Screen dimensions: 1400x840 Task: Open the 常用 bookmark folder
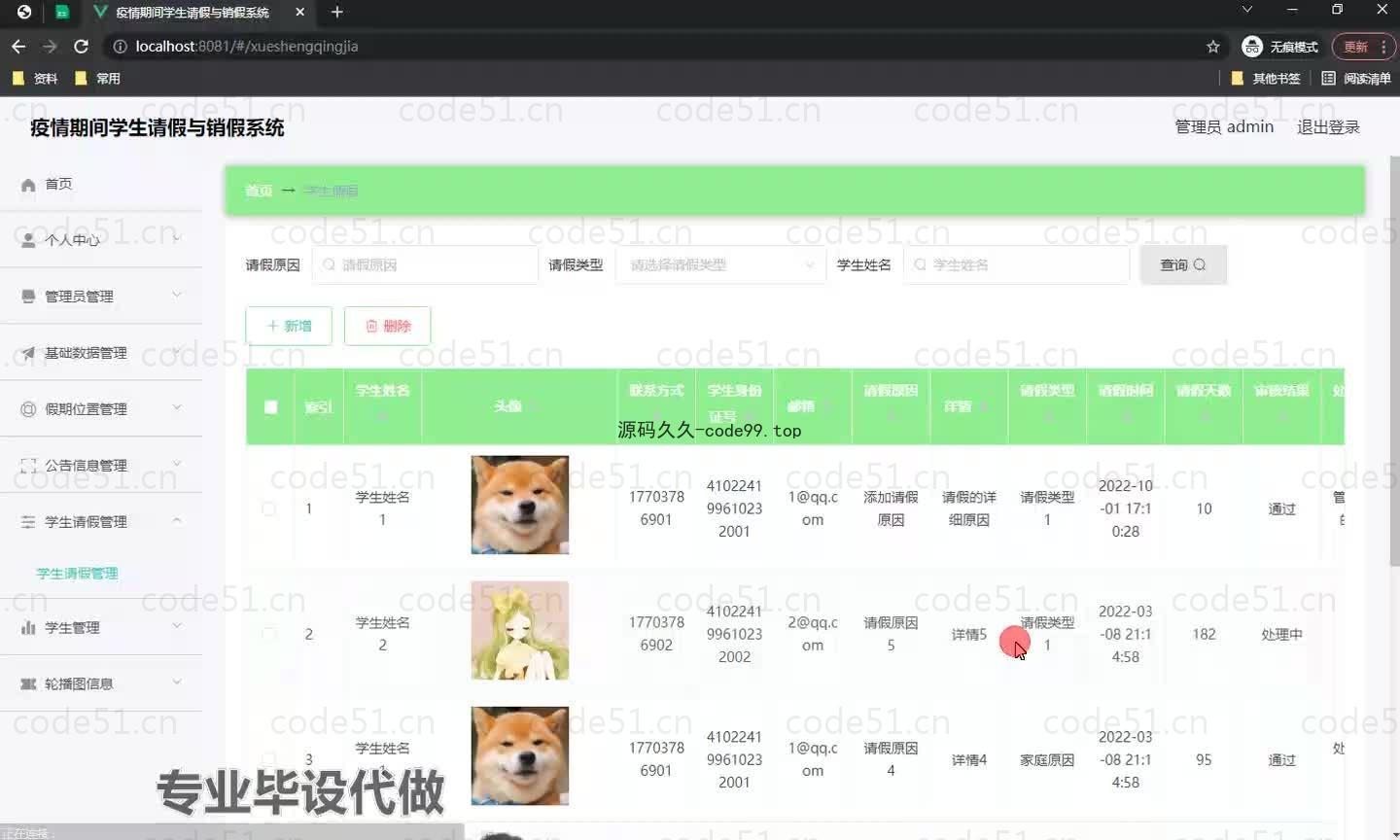click(x=97, y=79)
